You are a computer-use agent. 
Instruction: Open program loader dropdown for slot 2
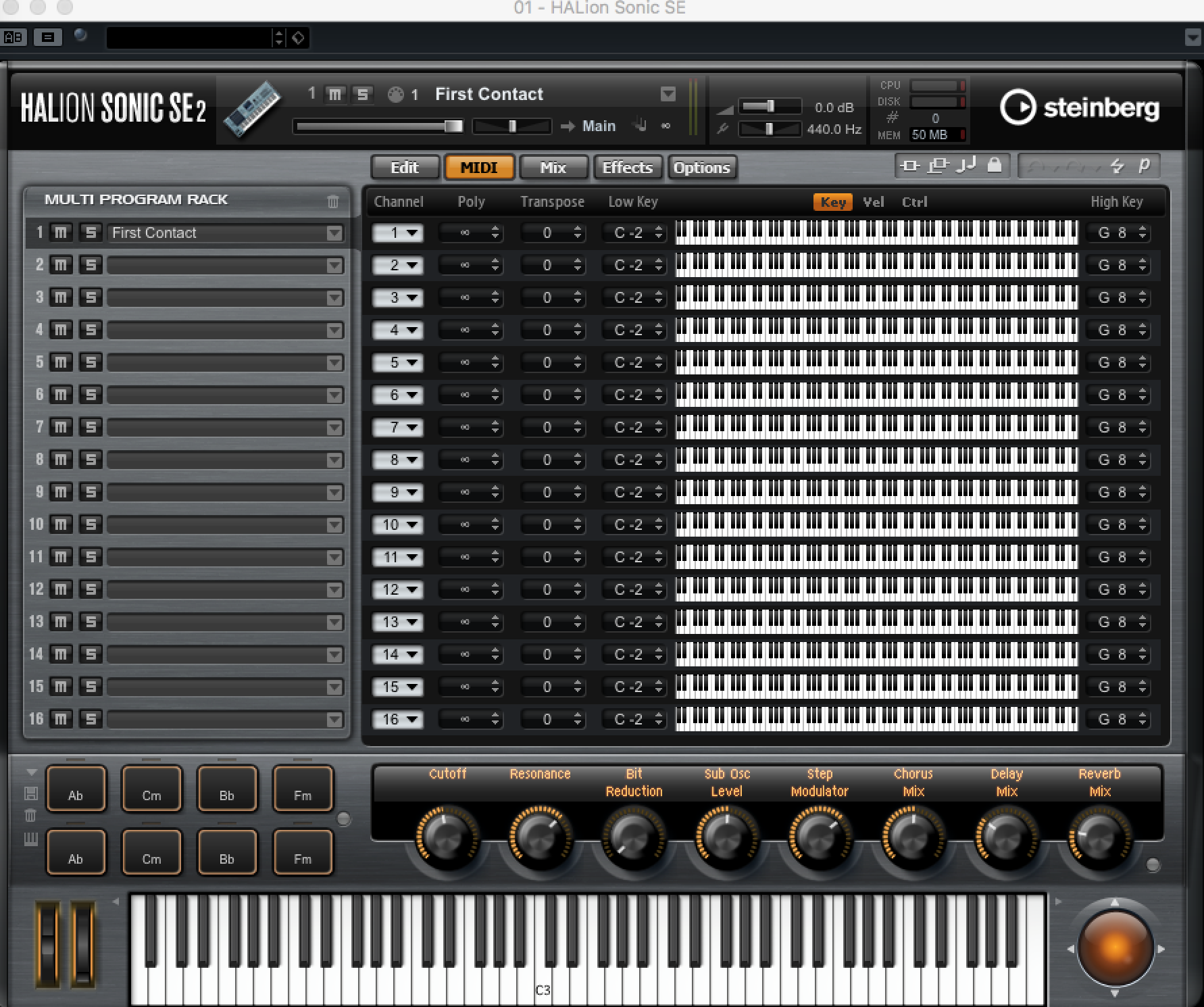[x=334, y=266]
